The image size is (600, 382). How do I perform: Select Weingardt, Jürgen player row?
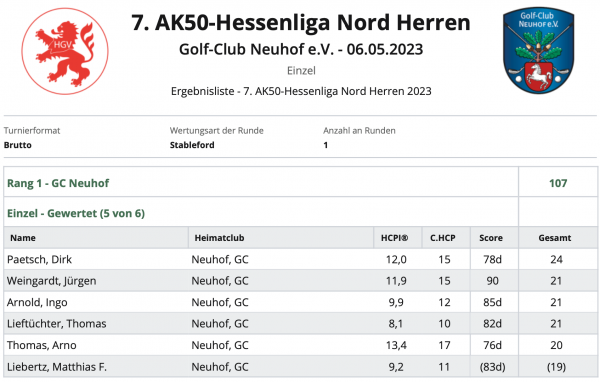tap(300, 281)
